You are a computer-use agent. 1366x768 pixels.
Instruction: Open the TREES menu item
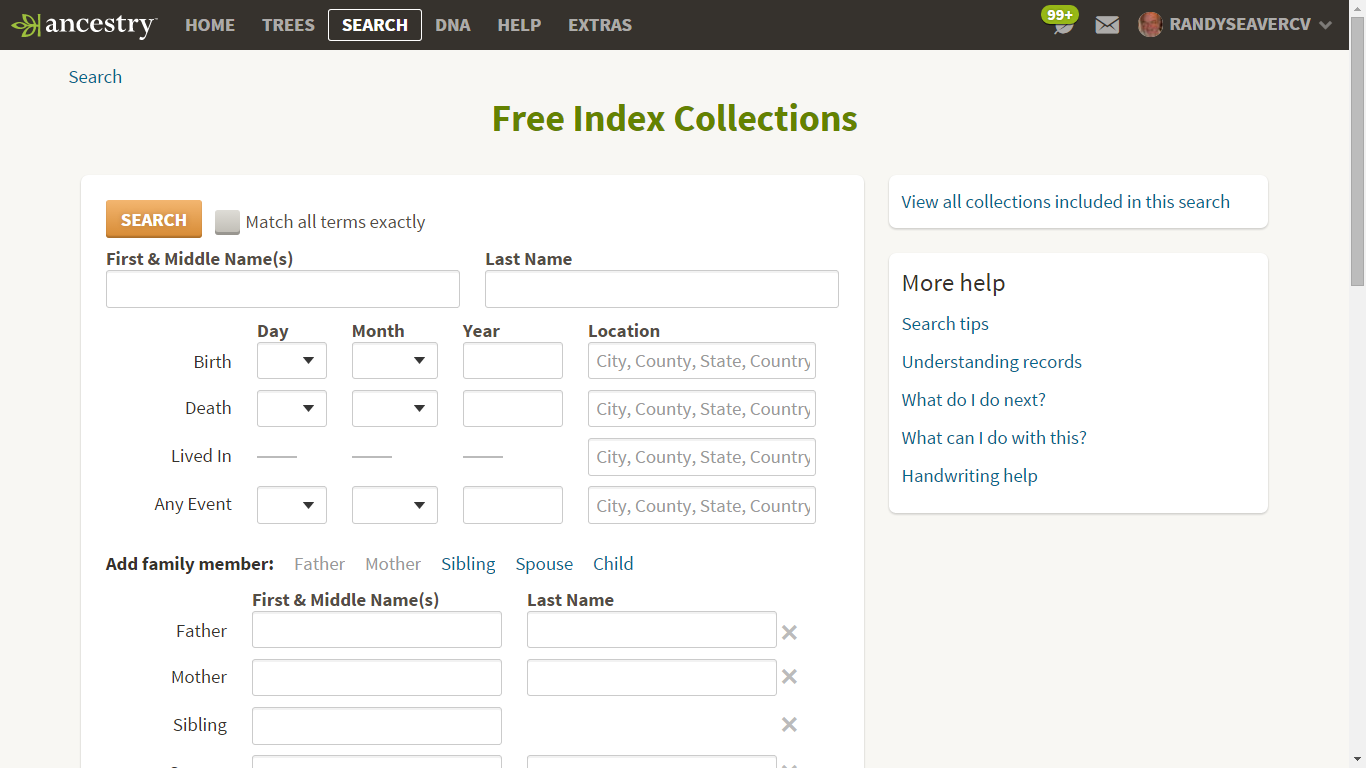tap(288, 25)
